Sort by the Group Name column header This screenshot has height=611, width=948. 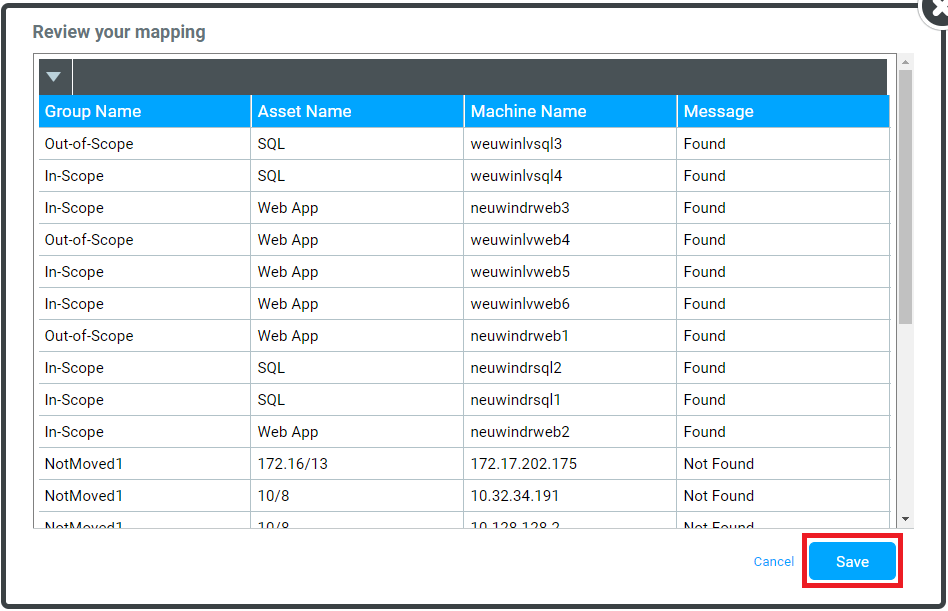pos(93,112)
